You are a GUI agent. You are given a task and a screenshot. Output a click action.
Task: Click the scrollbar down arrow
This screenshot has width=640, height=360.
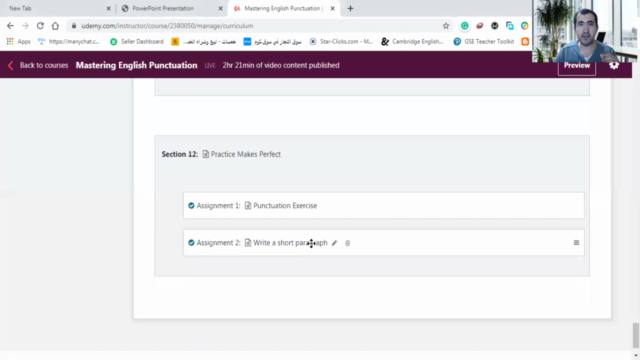point(636,356)
